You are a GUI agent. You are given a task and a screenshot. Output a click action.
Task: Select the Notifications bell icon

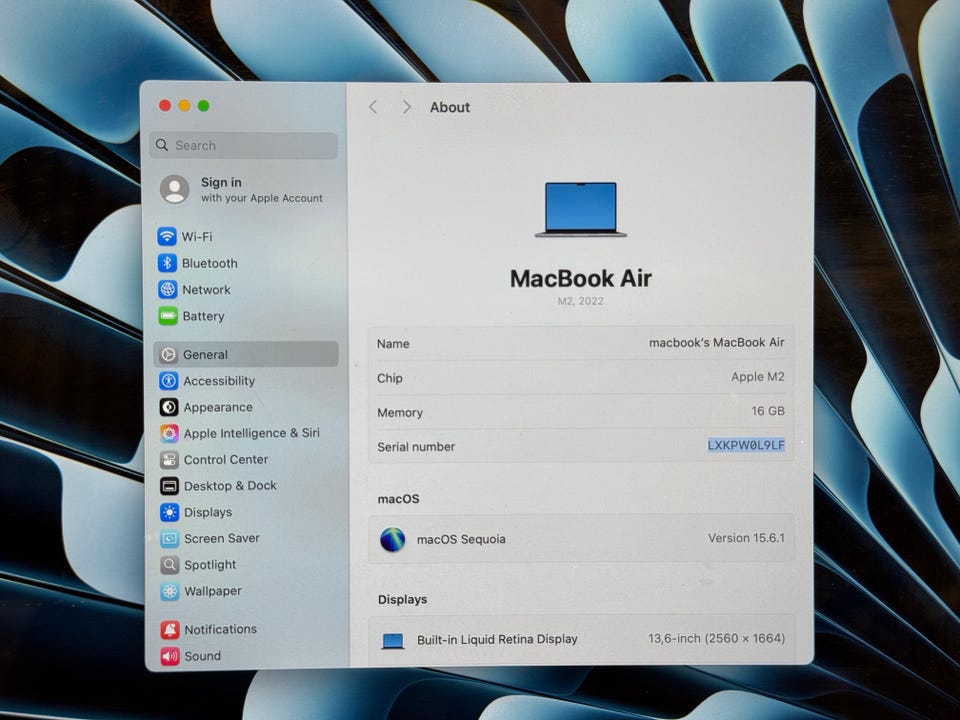170,629
